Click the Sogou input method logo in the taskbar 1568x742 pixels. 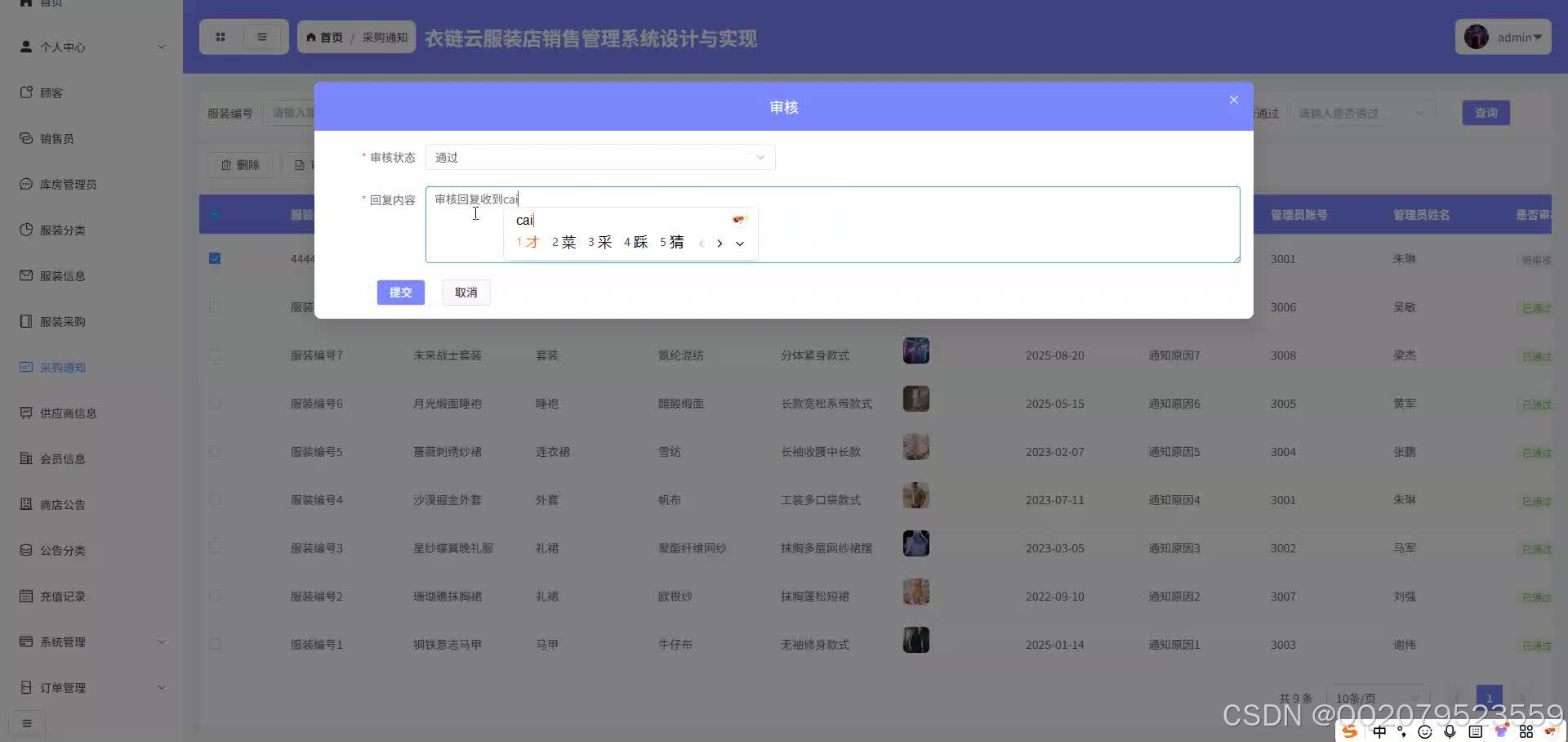click(x=1350, y=731)
